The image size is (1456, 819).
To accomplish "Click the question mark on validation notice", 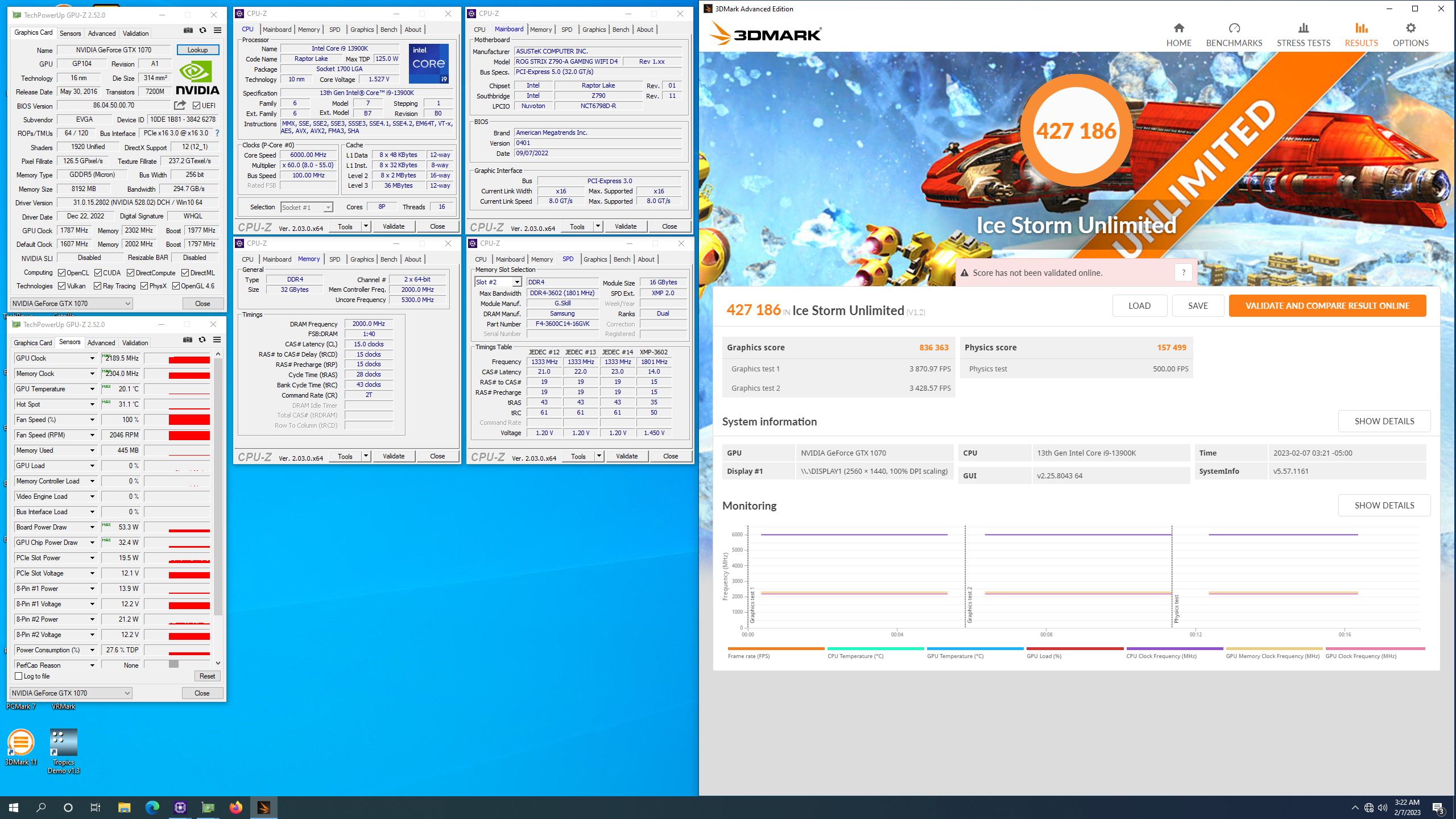I will [1184, 272].
